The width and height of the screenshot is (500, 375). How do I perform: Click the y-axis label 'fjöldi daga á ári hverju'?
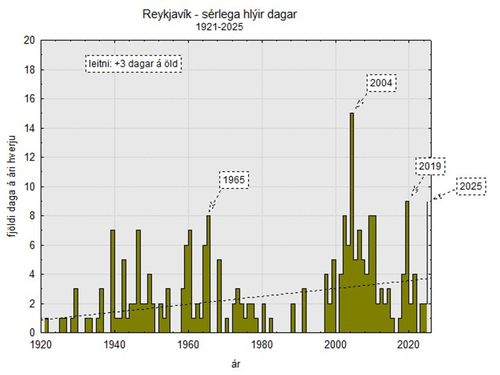(x=12, y=187)
